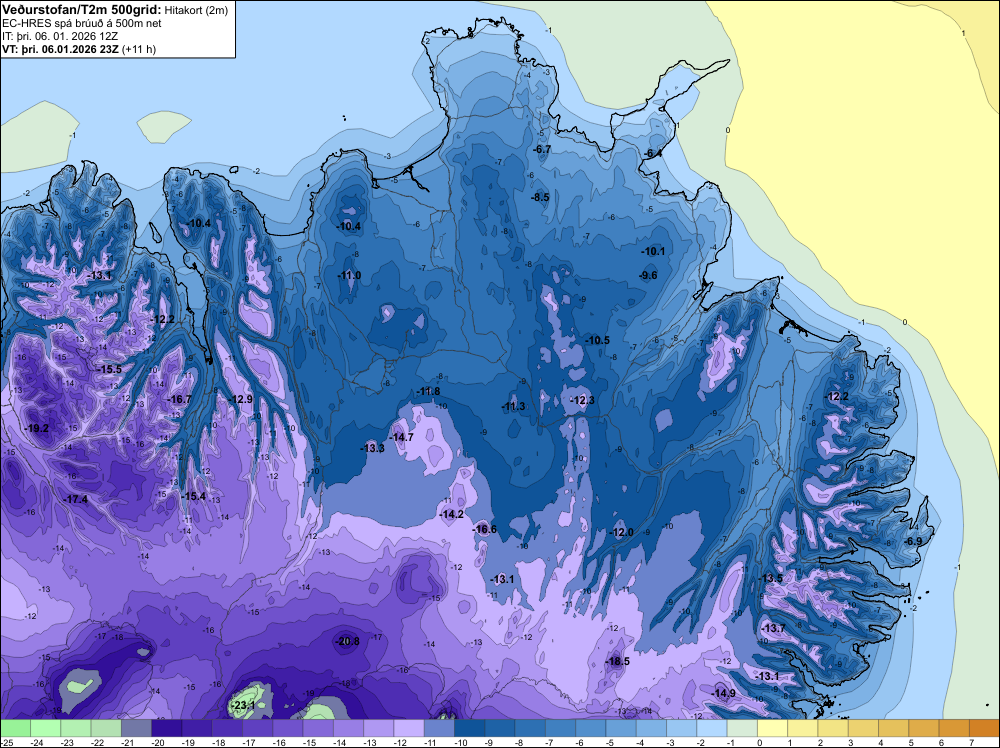Screen dimensions: 1000x748
Task: Click the legend tick label "4"
Action: [x=881, y=742]
